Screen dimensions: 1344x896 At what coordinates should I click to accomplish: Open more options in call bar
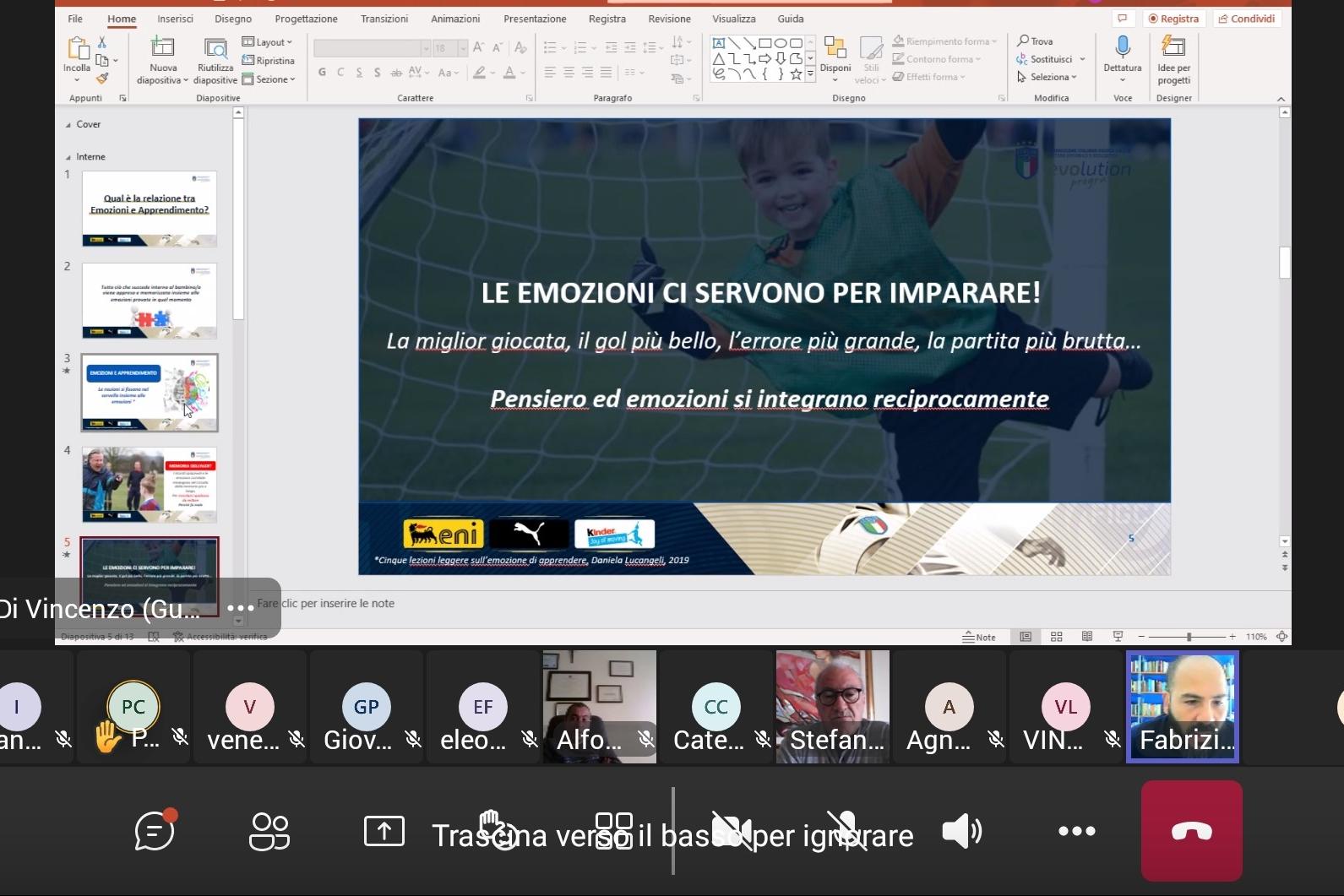click(x=1076, y=832)
